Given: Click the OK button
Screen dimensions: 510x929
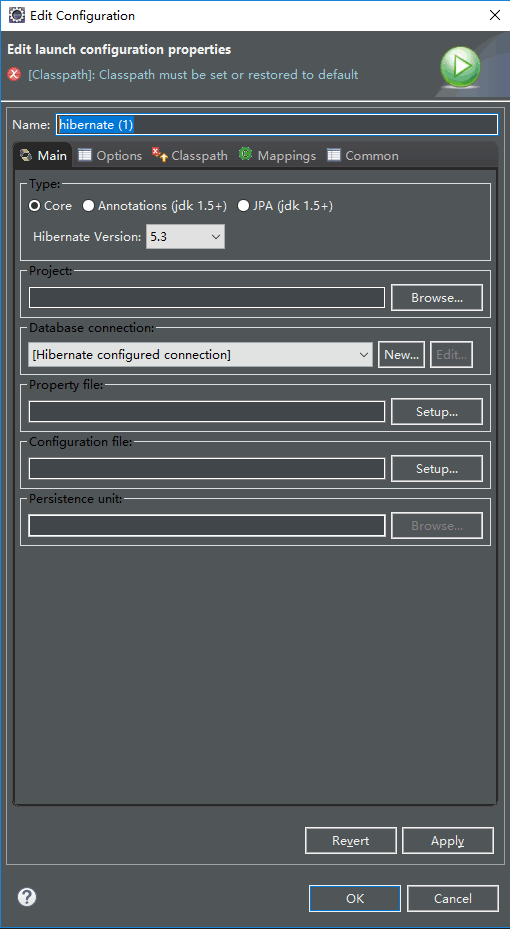Looking at the screenshot, I should [x=355, y=898].
